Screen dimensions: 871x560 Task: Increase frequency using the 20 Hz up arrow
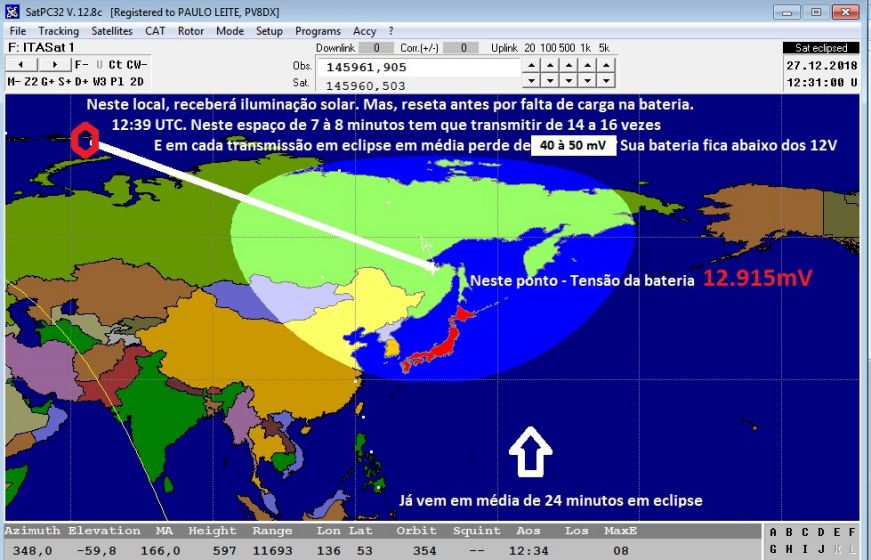click(x=531, y=65)
